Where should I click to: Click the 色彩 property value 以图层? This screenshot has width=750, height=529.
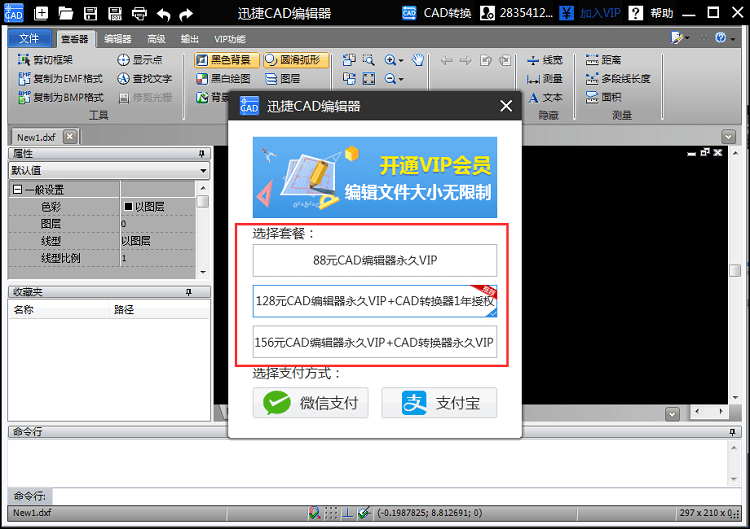coord(158,207)
